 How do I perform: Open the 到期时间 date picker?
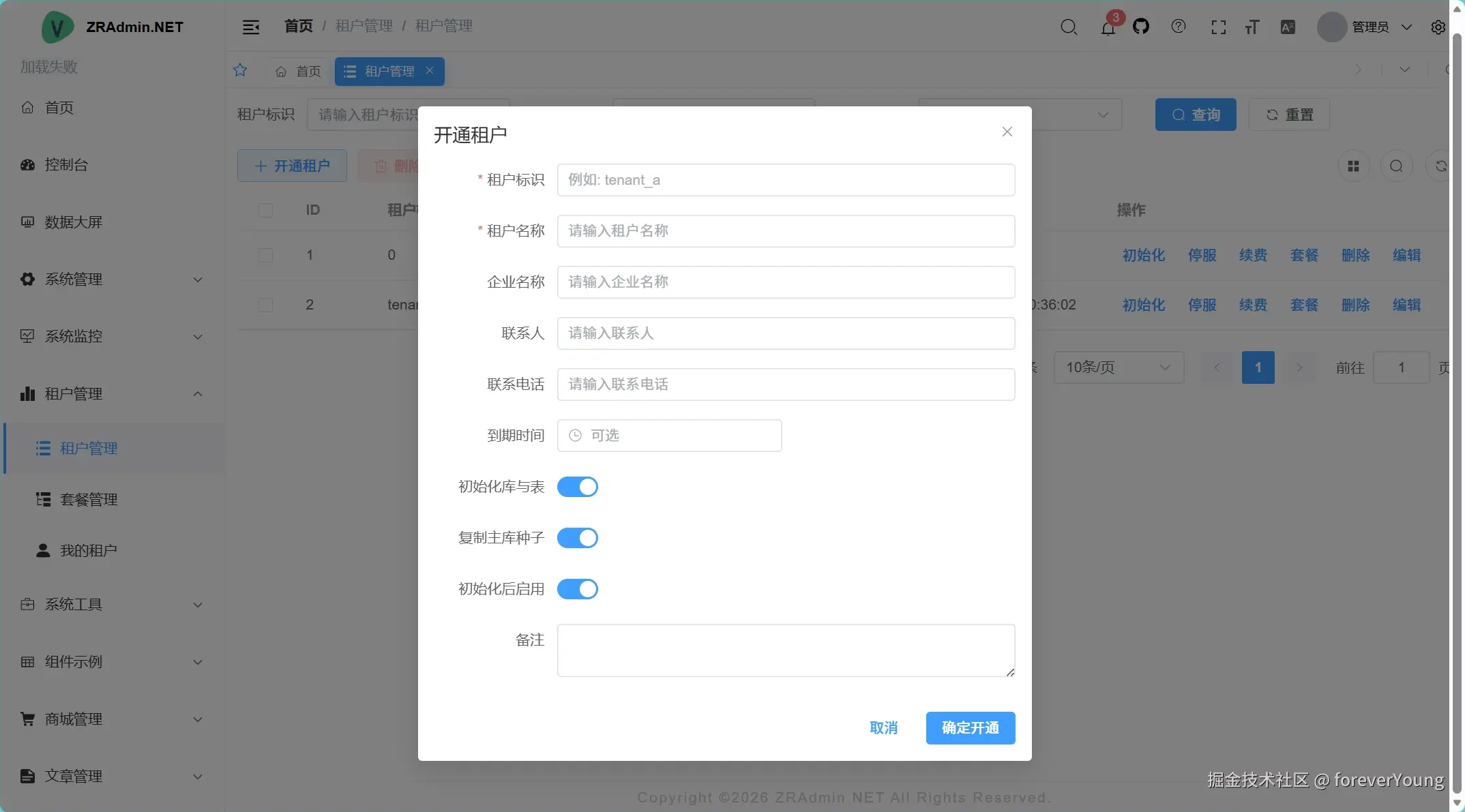pyautogui.click(x=670, y=436)
